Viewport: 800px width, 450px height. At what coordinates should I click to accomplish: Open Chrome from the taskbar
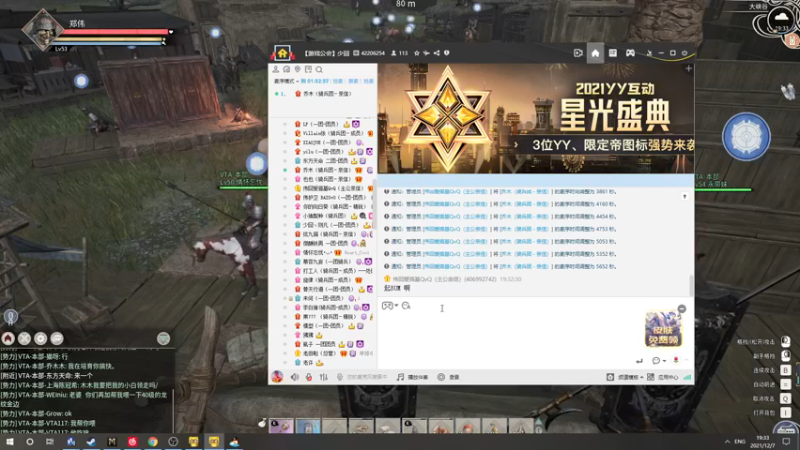[x=153, y=441]
